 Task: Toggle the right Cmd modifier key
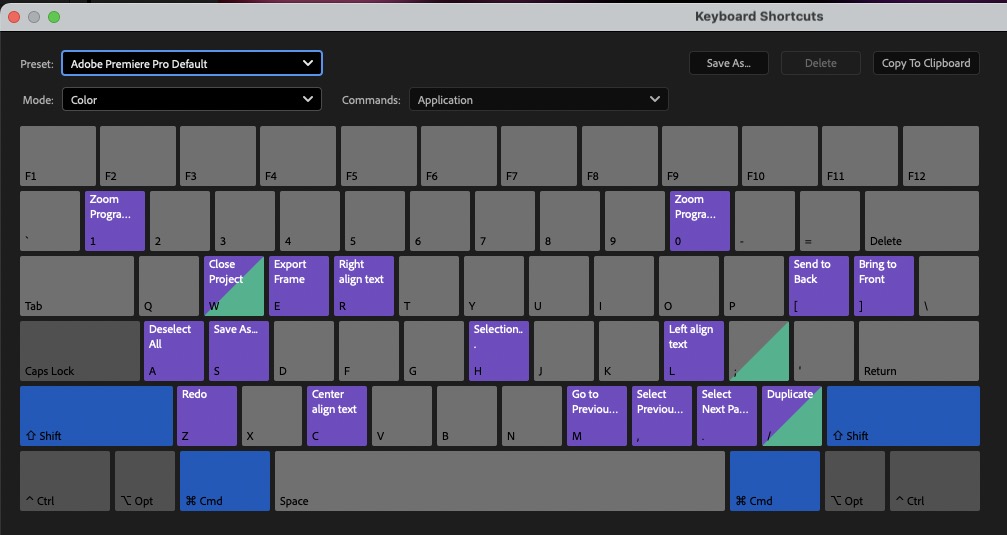tap(775, 481)
